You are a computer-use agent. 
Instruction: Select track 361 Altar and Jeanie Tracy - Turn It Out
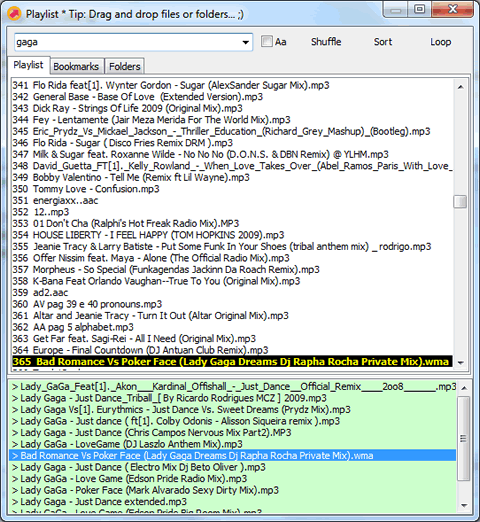(x=232, y=316)
